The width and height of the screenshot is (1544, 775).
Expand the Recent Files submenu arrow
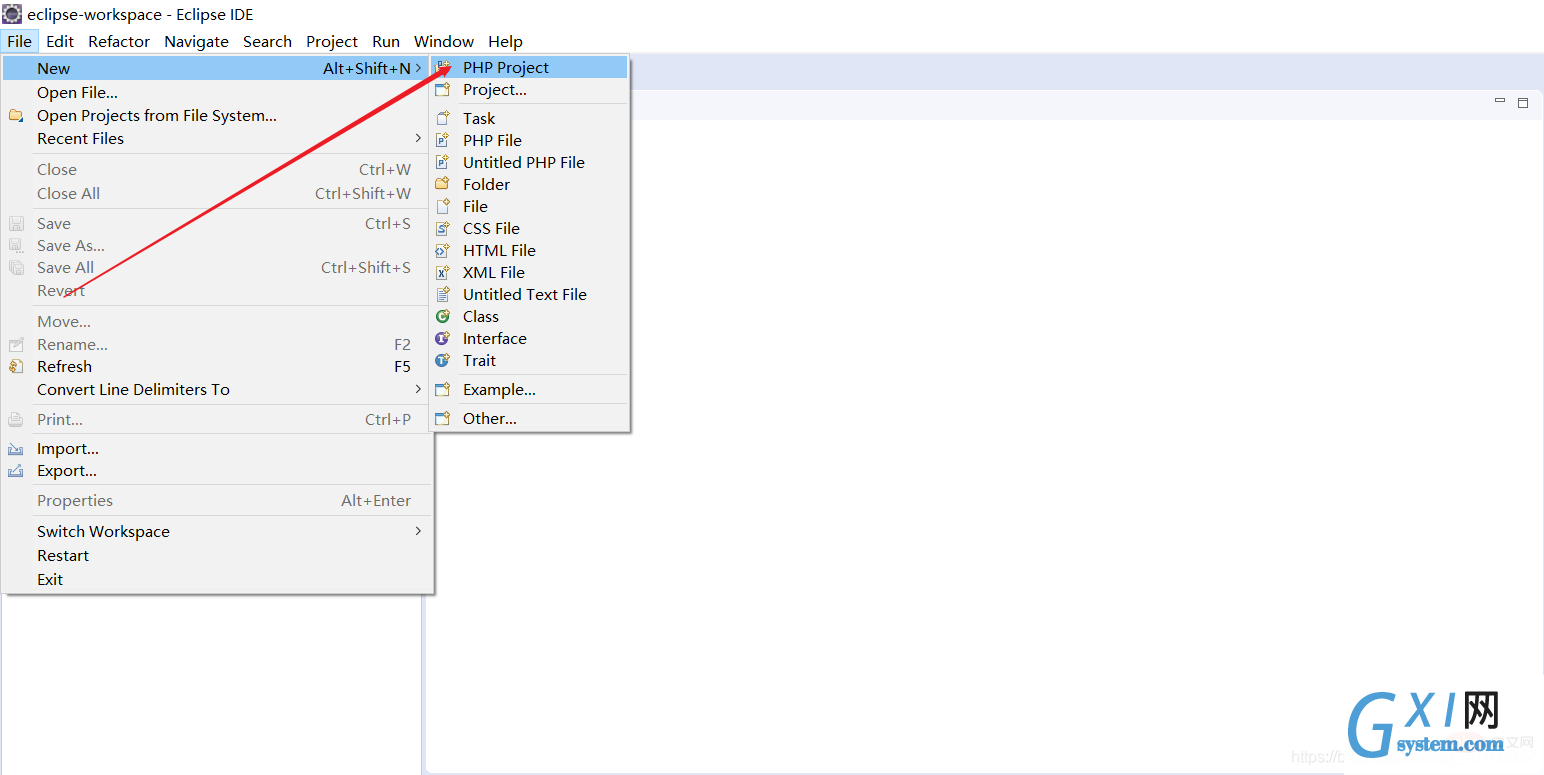[419, 138]
